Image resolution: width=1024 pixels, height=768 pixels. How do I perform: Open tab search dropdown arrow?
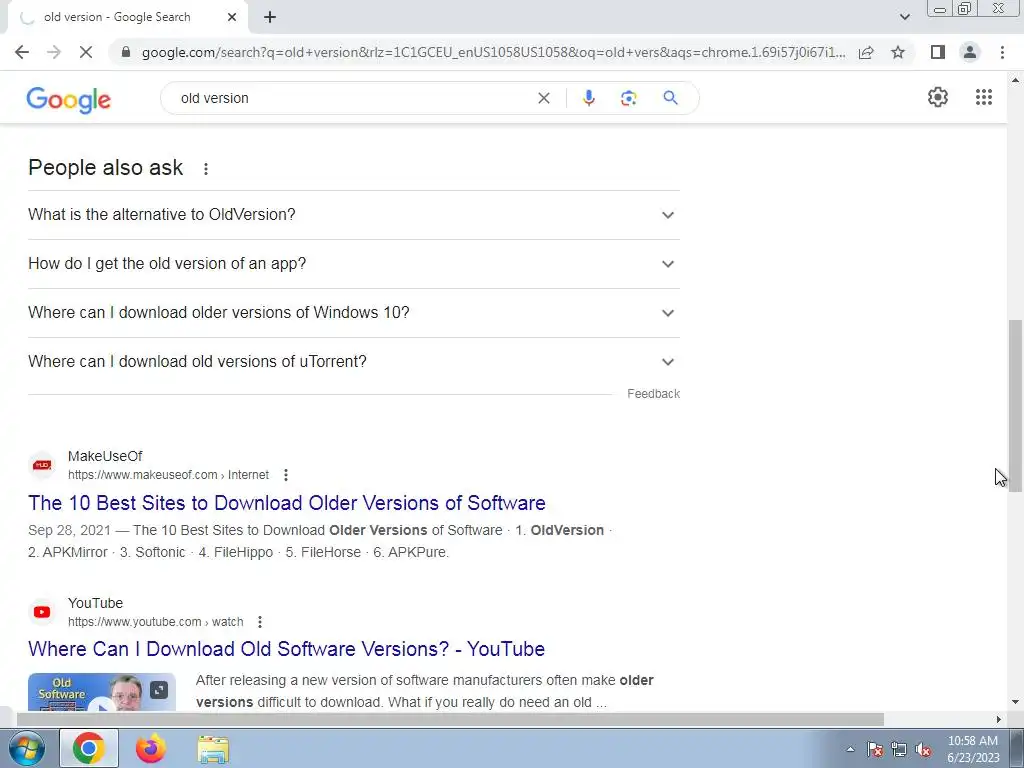coord(904,17)
